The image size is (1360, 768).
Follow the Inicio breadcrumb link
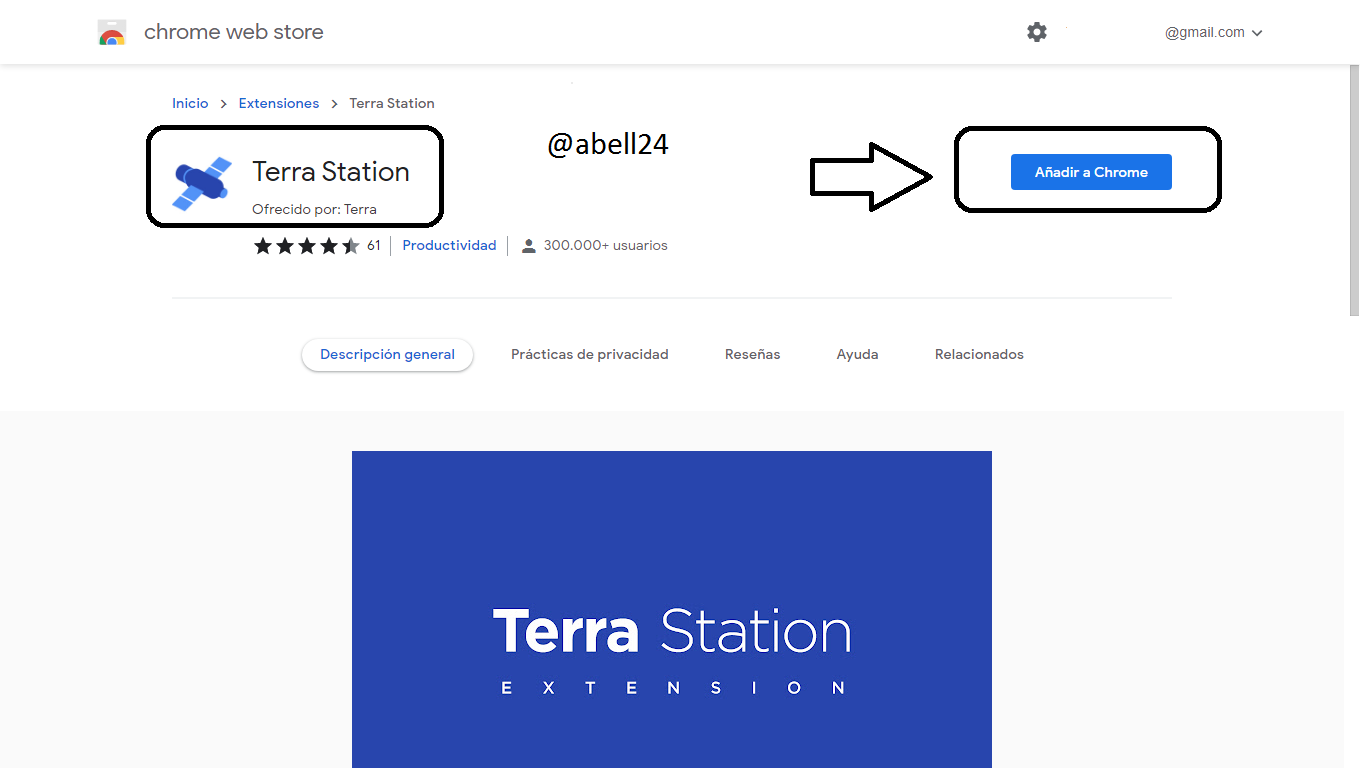[x=190, y=103]
